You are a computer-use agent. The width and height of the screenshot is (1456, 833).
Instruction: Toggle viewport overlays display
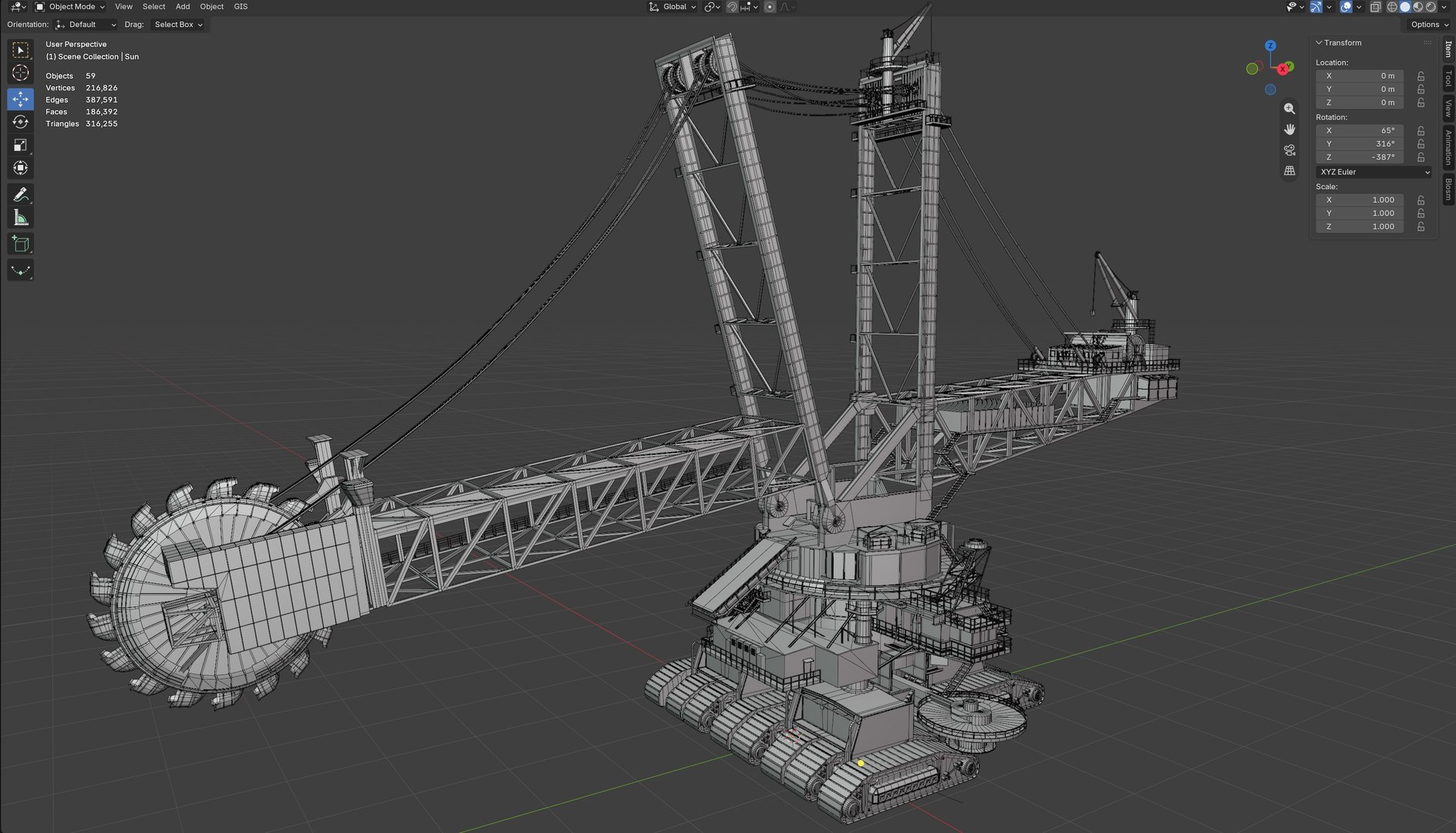pyautogui.click(x=1346, y=7)
